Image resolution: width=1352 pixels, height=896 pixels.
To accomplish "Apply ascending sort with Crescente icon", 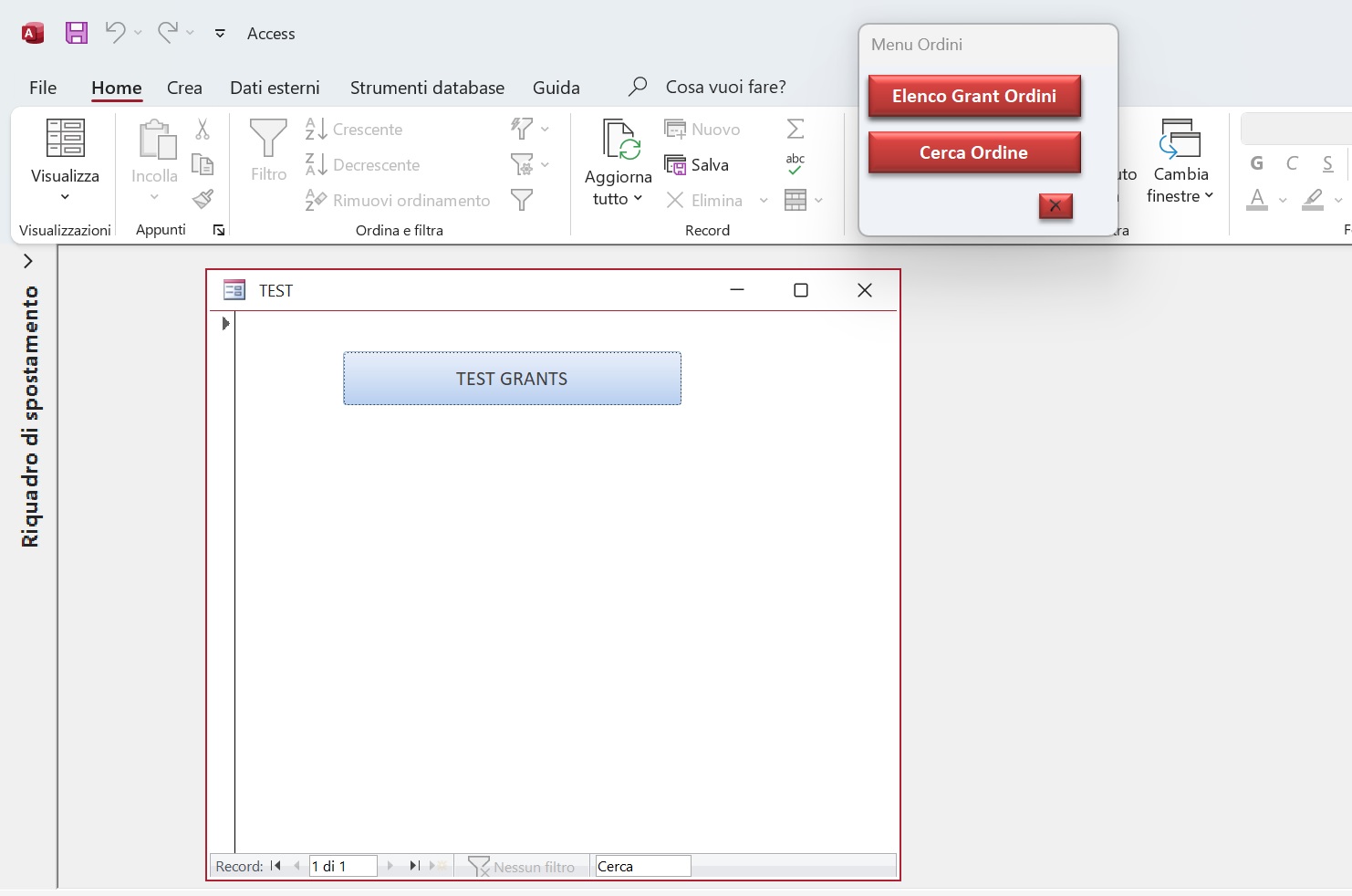I will pyautogui.click(x=315, y=129).
